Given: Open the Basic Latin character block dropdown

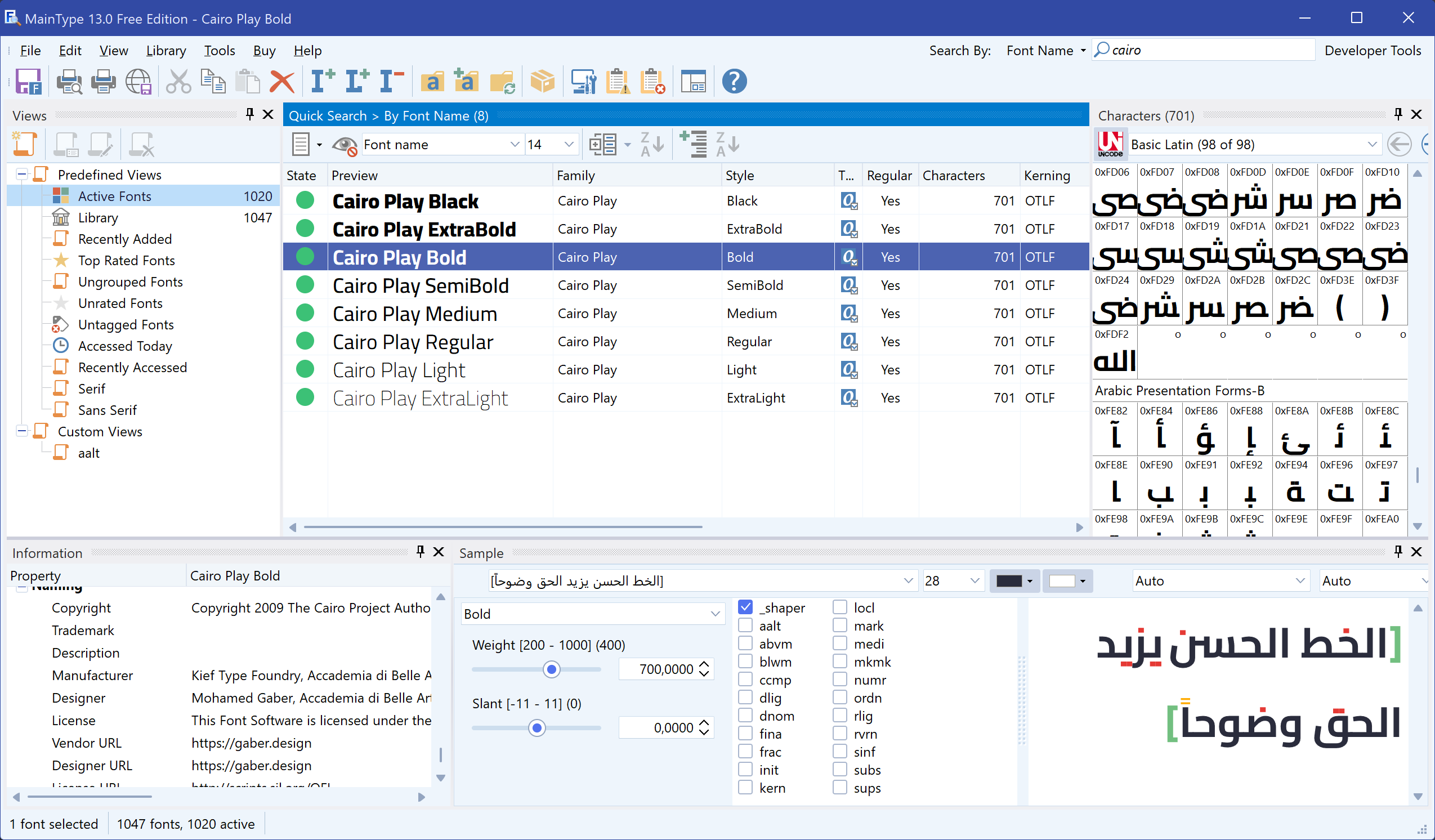Looking at the screenshot, I should (1371, 145).
